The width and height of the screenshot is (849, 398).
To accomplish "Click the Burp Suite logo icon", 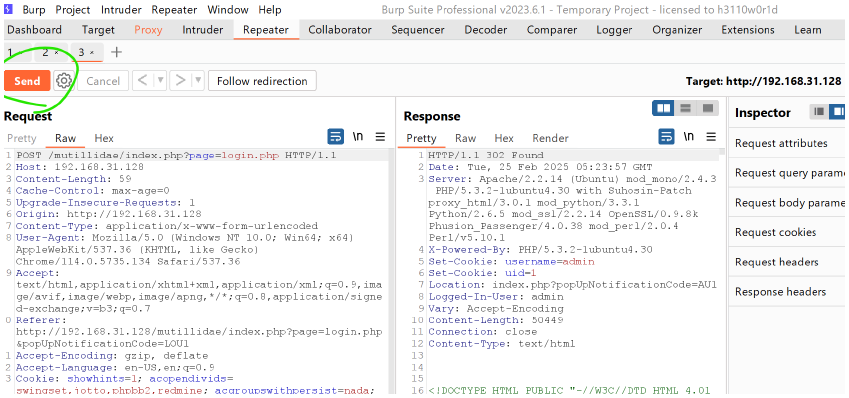I will point(8,9).
